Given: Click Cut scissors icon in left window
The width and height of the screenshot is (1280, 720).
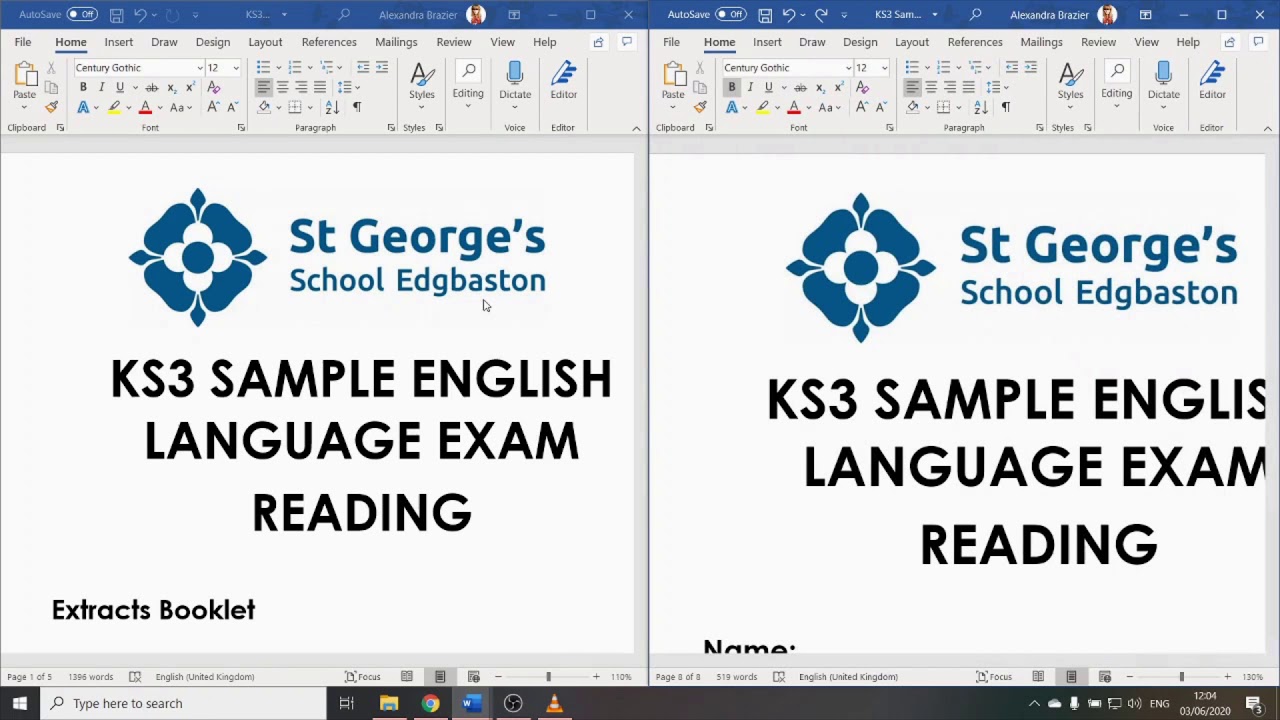Looking at the screenshot, I should [51, 68].
